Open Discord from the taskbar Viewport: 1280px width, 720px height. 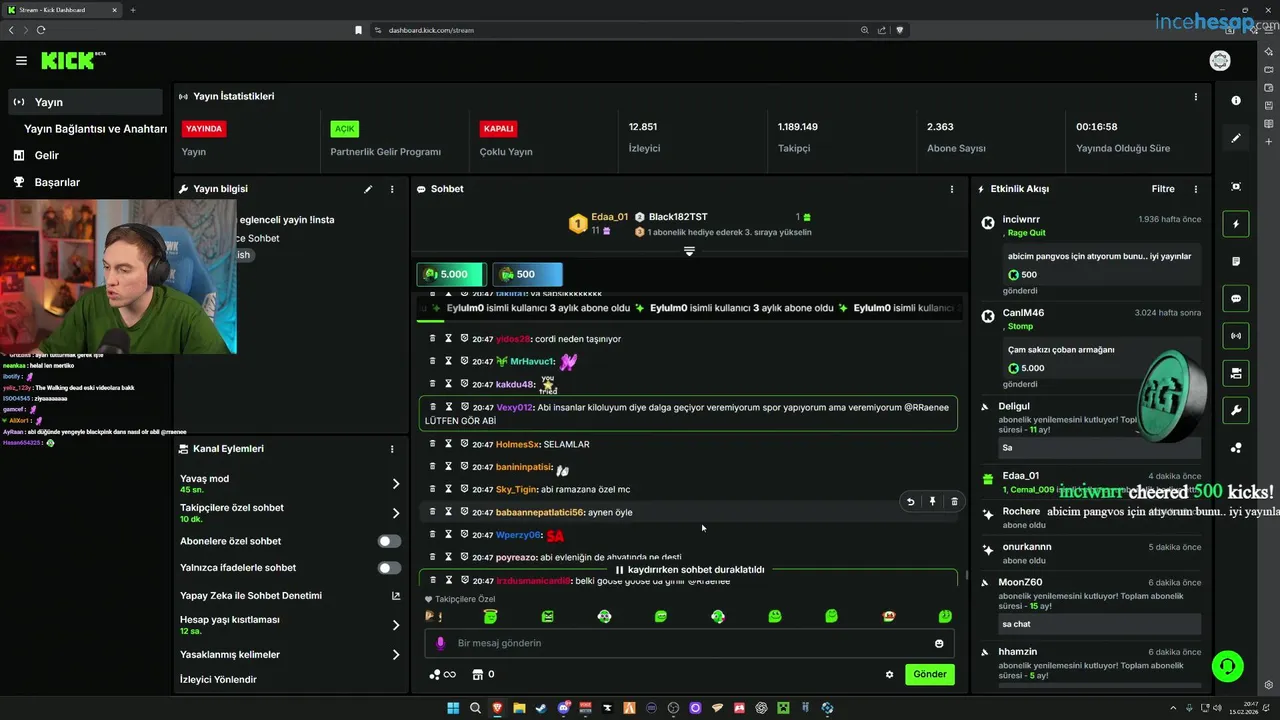tap(564, 708)
